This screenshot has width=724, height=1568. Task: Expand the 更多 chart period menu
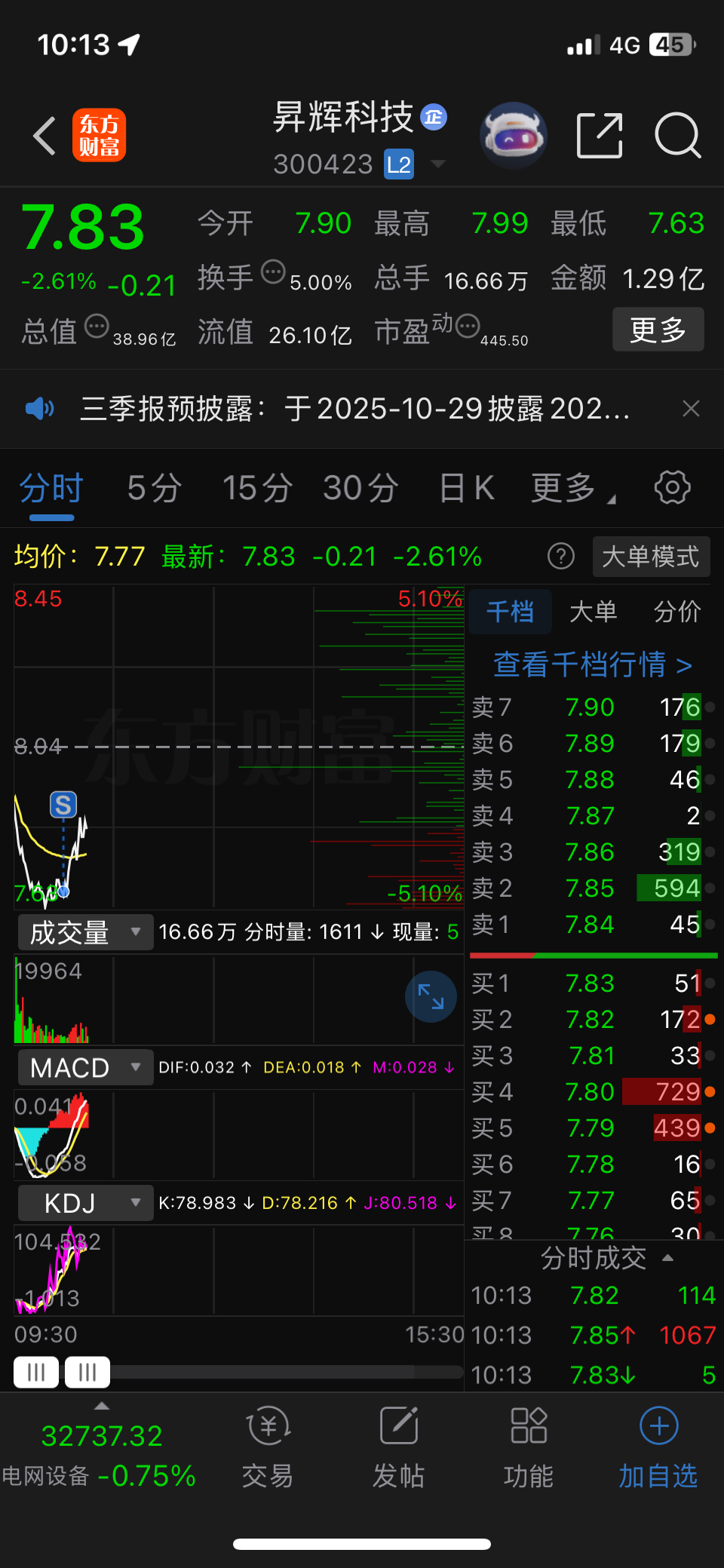[x=572, y=489]
